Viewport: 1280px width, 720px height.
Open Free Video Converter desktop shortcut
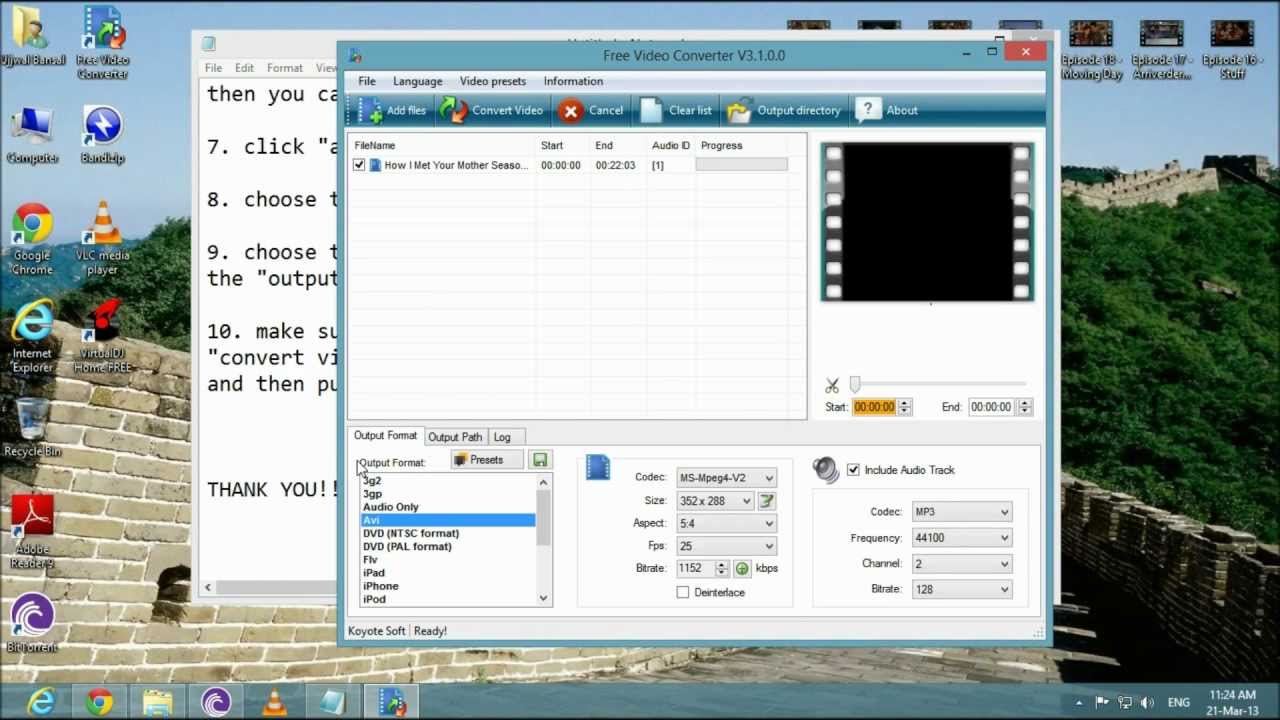coord(102,42)
